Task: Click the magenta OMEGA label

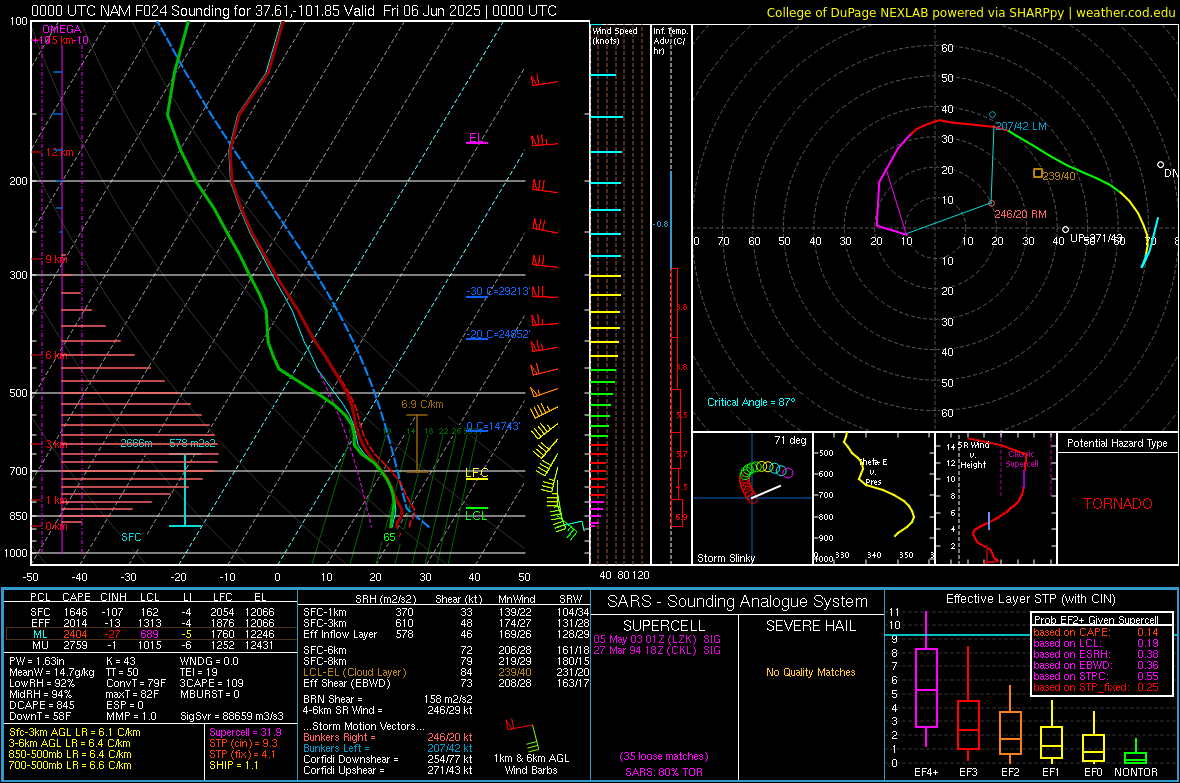Action: 62,29
